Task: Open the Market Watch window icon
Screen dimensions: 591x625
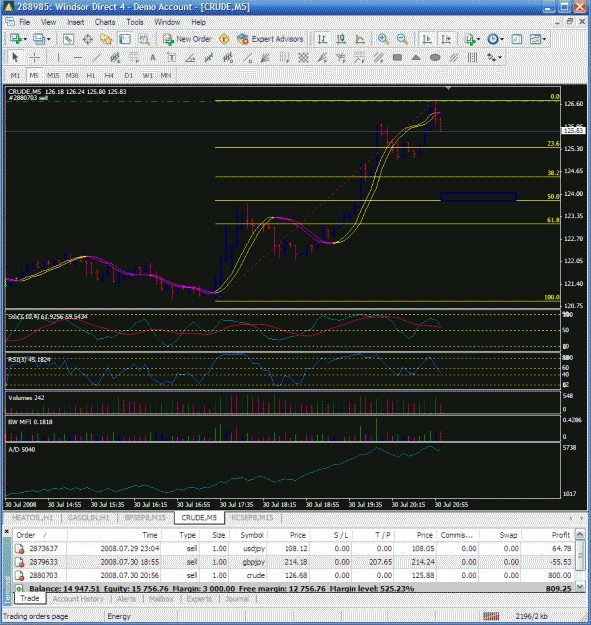Action: (68, 39)
